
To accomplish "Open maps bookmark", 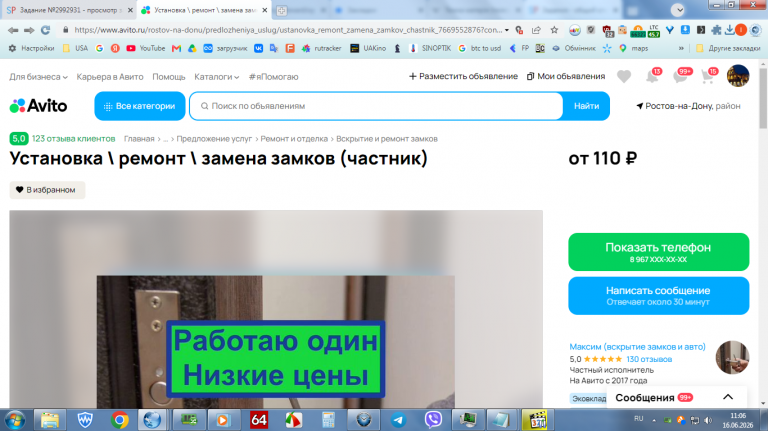I will (x=633, y=48).
